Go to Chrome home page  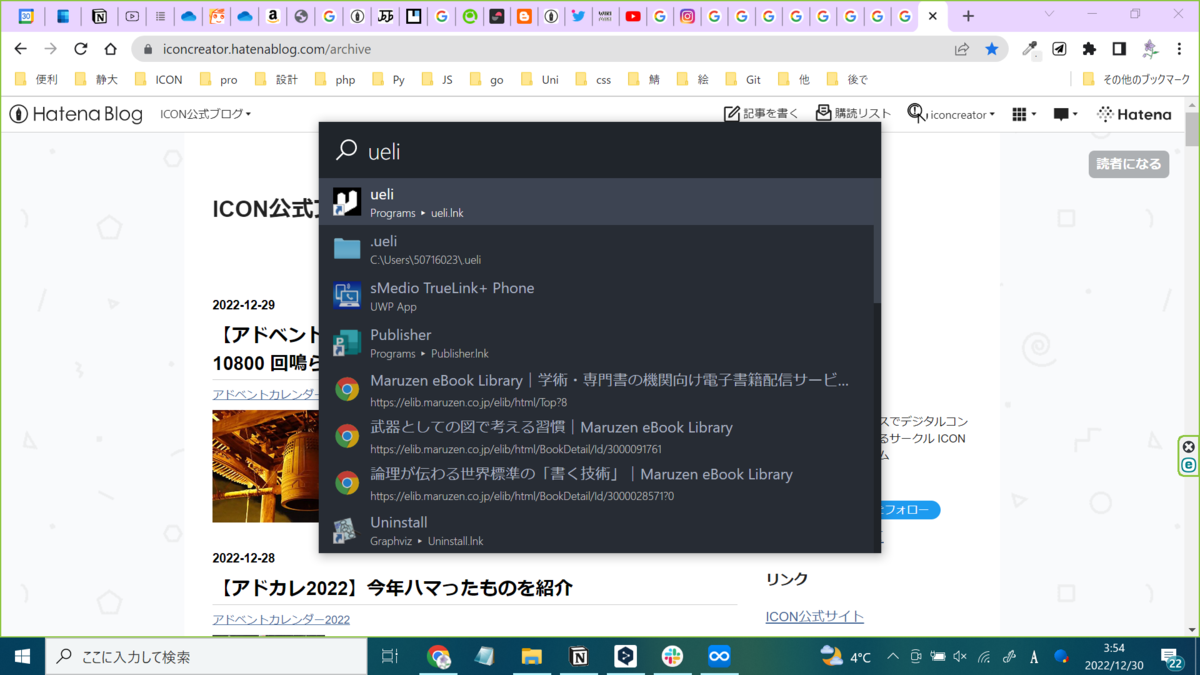tap(111, 49)
